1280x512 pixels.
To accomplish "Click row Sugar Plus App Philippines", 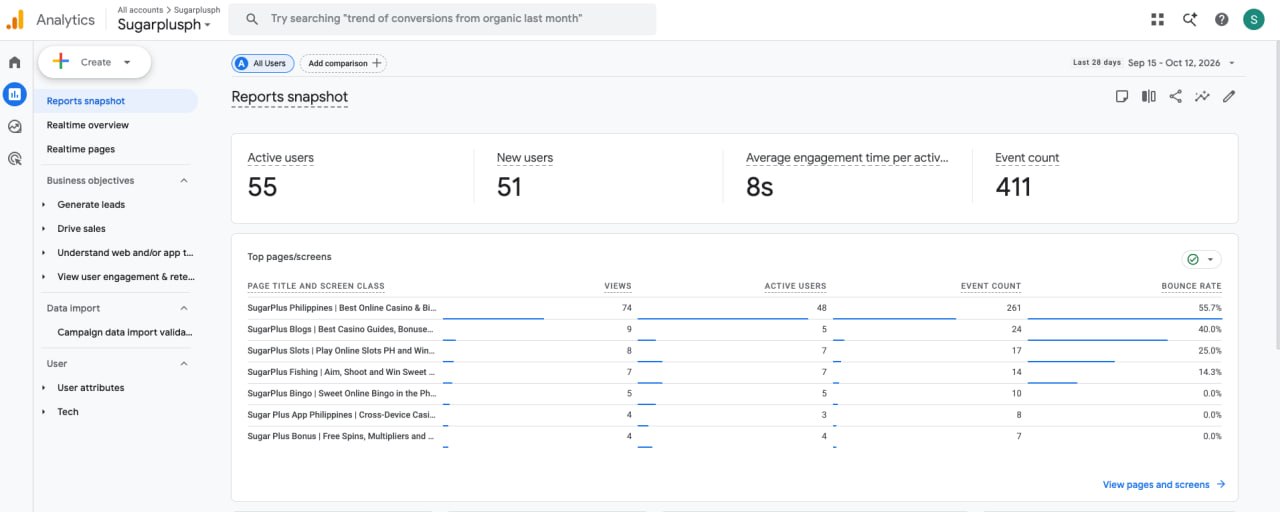I will click(735, 415).
